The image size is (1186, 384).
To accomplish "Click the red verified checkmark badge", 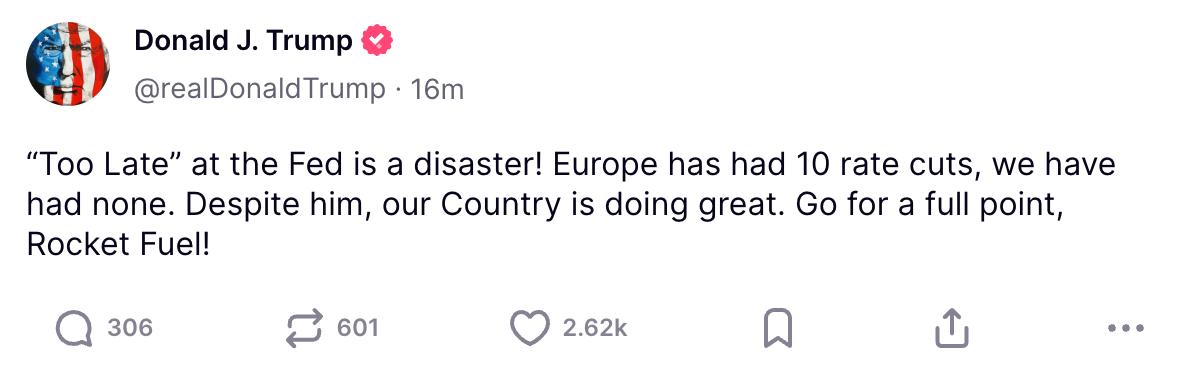I will pos(377,42).
